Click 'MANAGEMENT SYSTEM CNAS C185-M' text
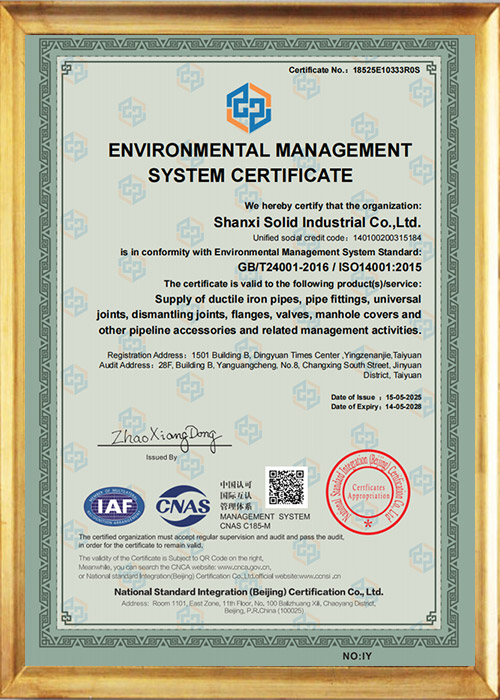 tap(265, 520)
